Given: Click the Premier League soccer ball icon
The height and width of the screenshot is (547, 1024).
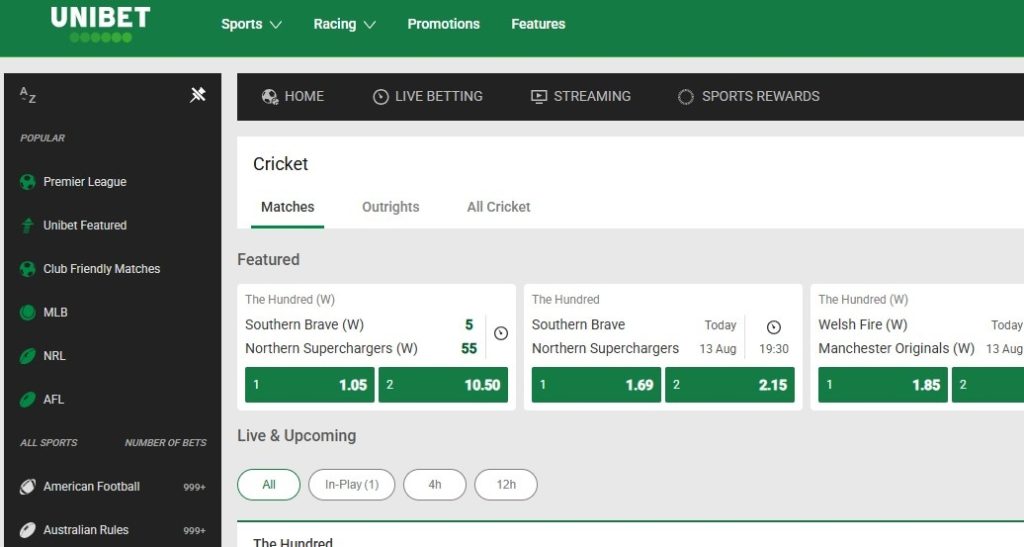Looking at the screenshot, I should (x=27, y=181).
